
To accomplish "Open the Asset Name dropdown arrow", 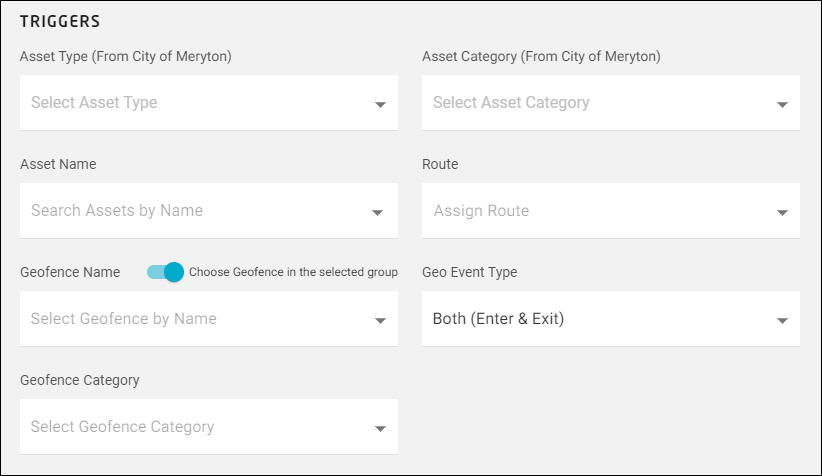I will pyautogui.click(x=378, y=212).
